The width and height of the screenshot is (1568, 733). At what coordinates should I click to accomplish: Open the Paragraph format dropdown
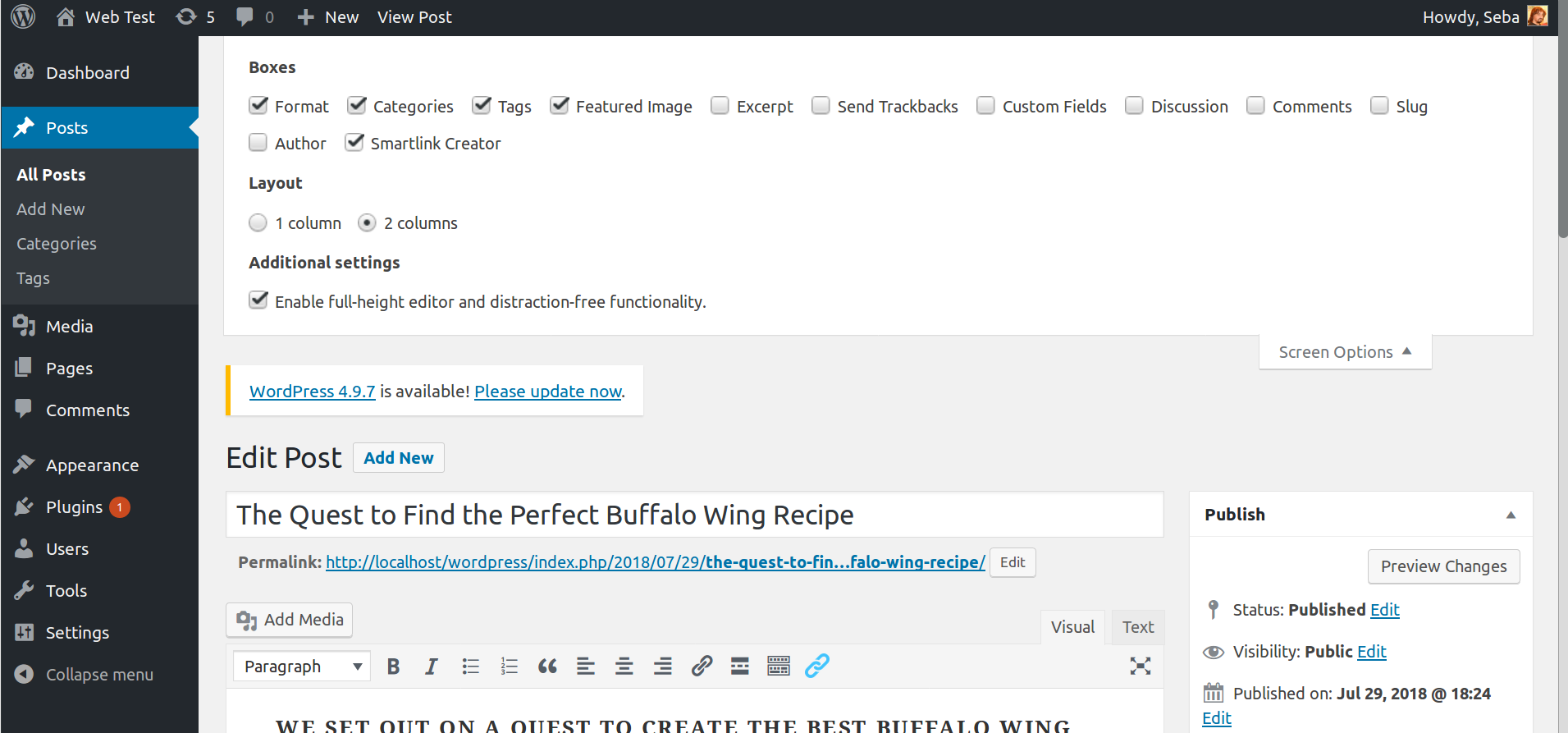pyautogui.click(x=302, y=666)
